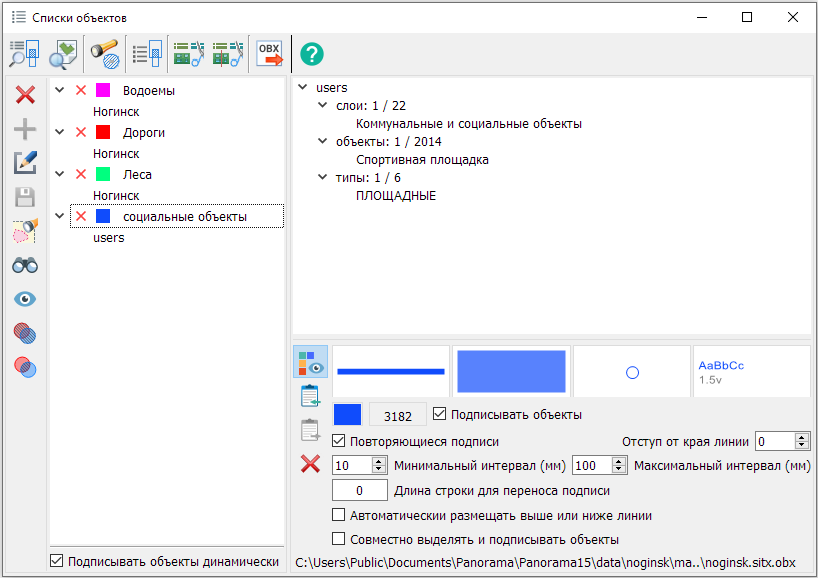Click the red X beside minimum interval

coord(311,464)
